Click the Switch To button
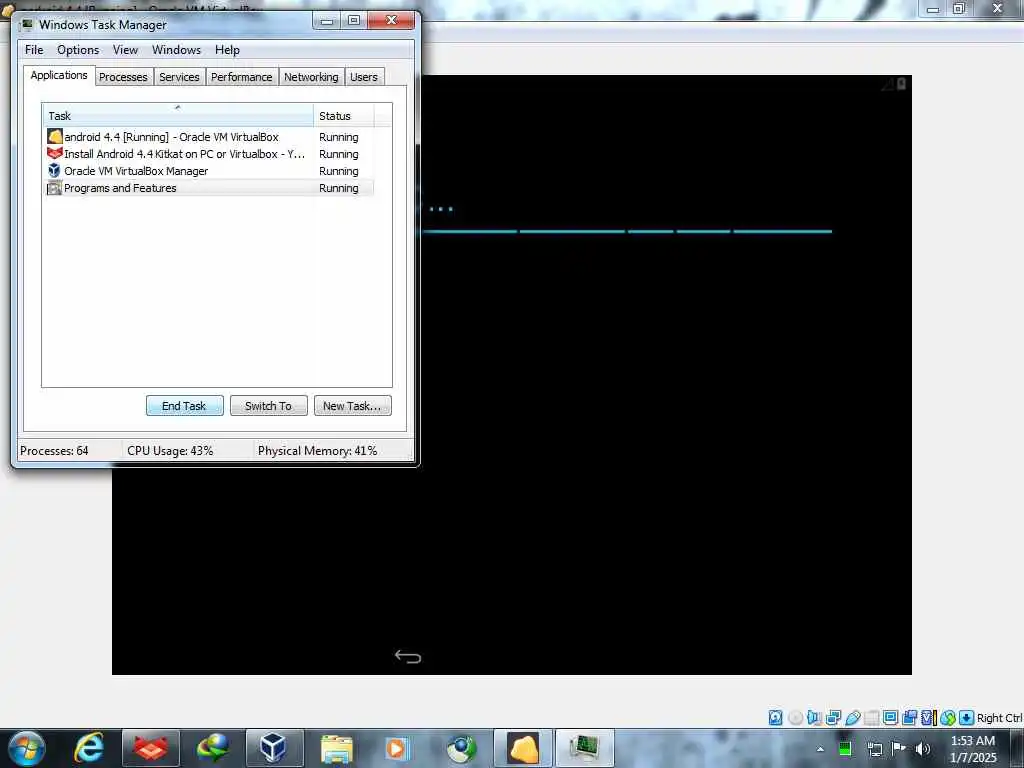This screenshot has height=768, width=1024. tap(268, 406)
